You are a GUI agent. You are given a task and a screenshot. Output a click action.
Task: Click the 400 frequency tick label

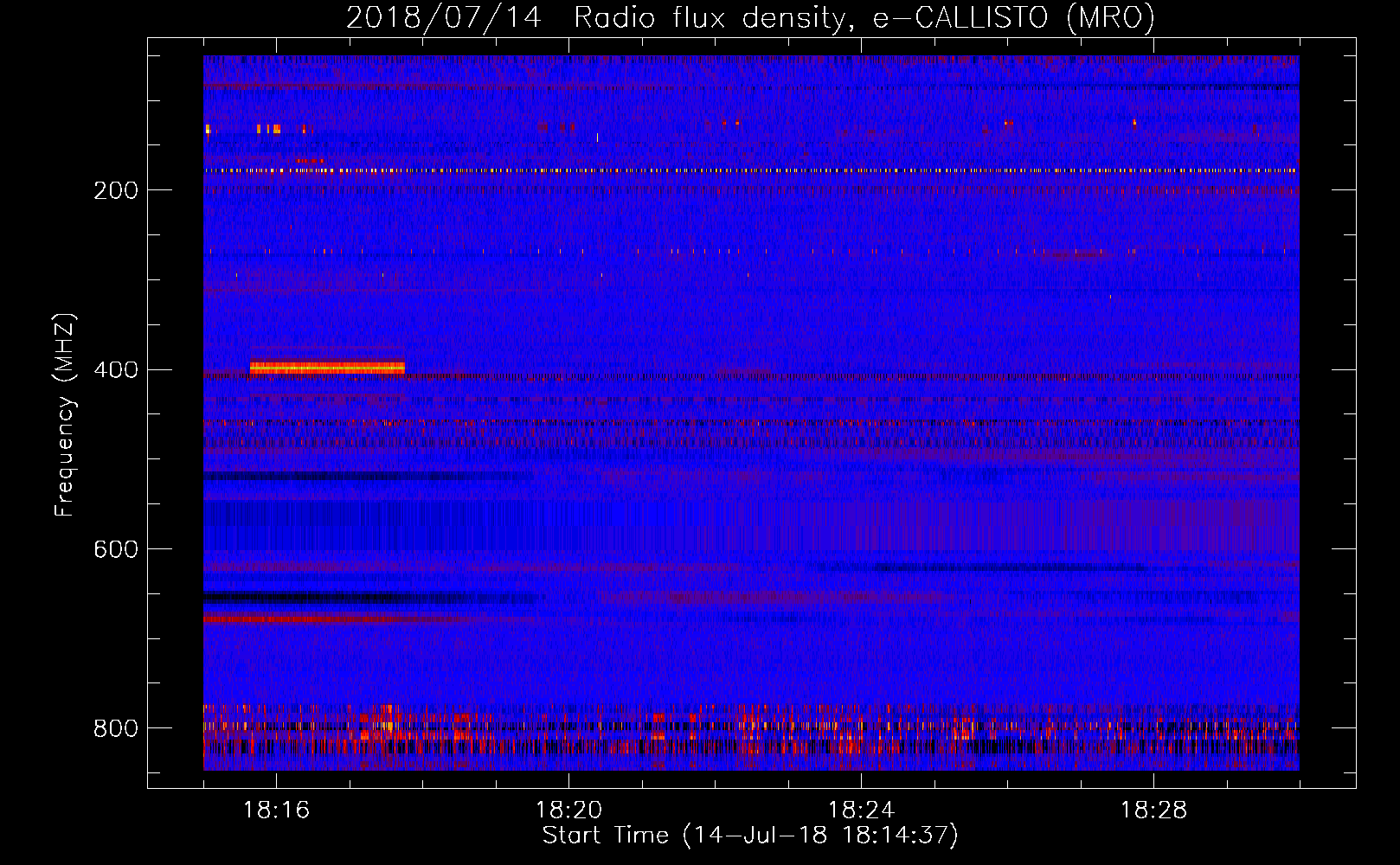tap(116, 370)
